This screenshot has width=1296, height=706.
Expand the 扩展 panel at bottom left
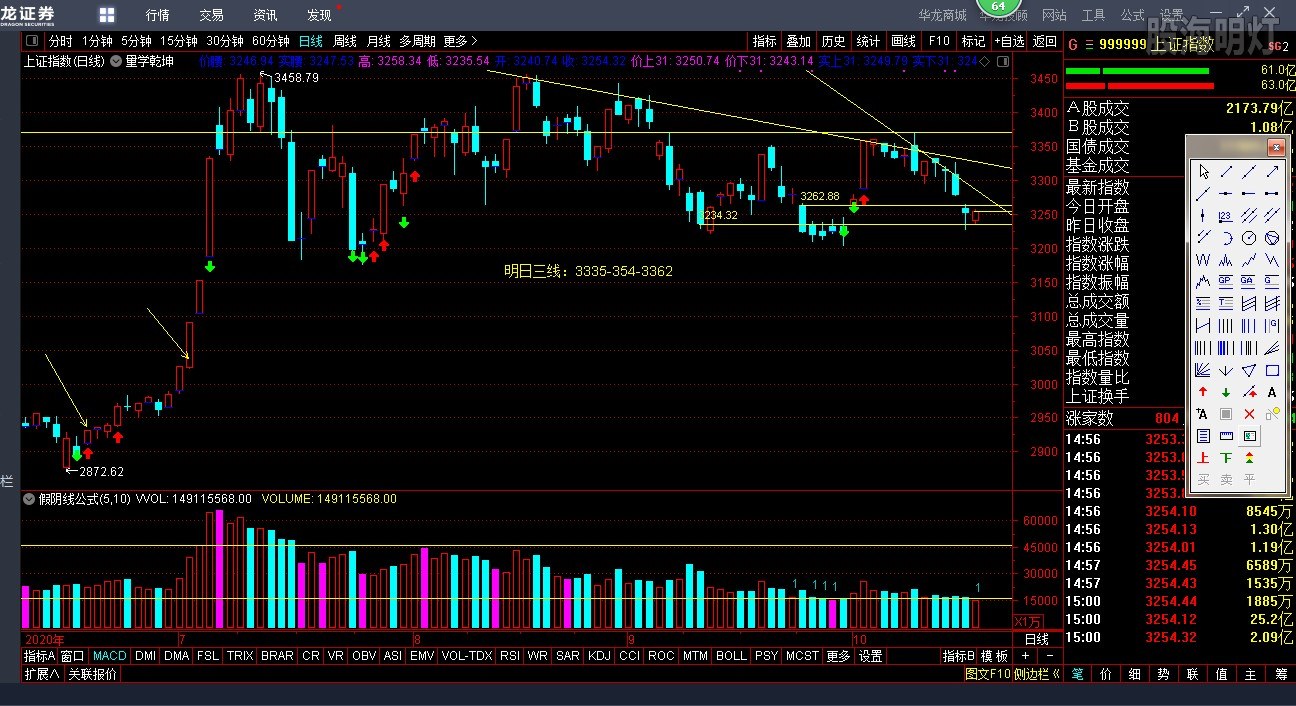42,674
